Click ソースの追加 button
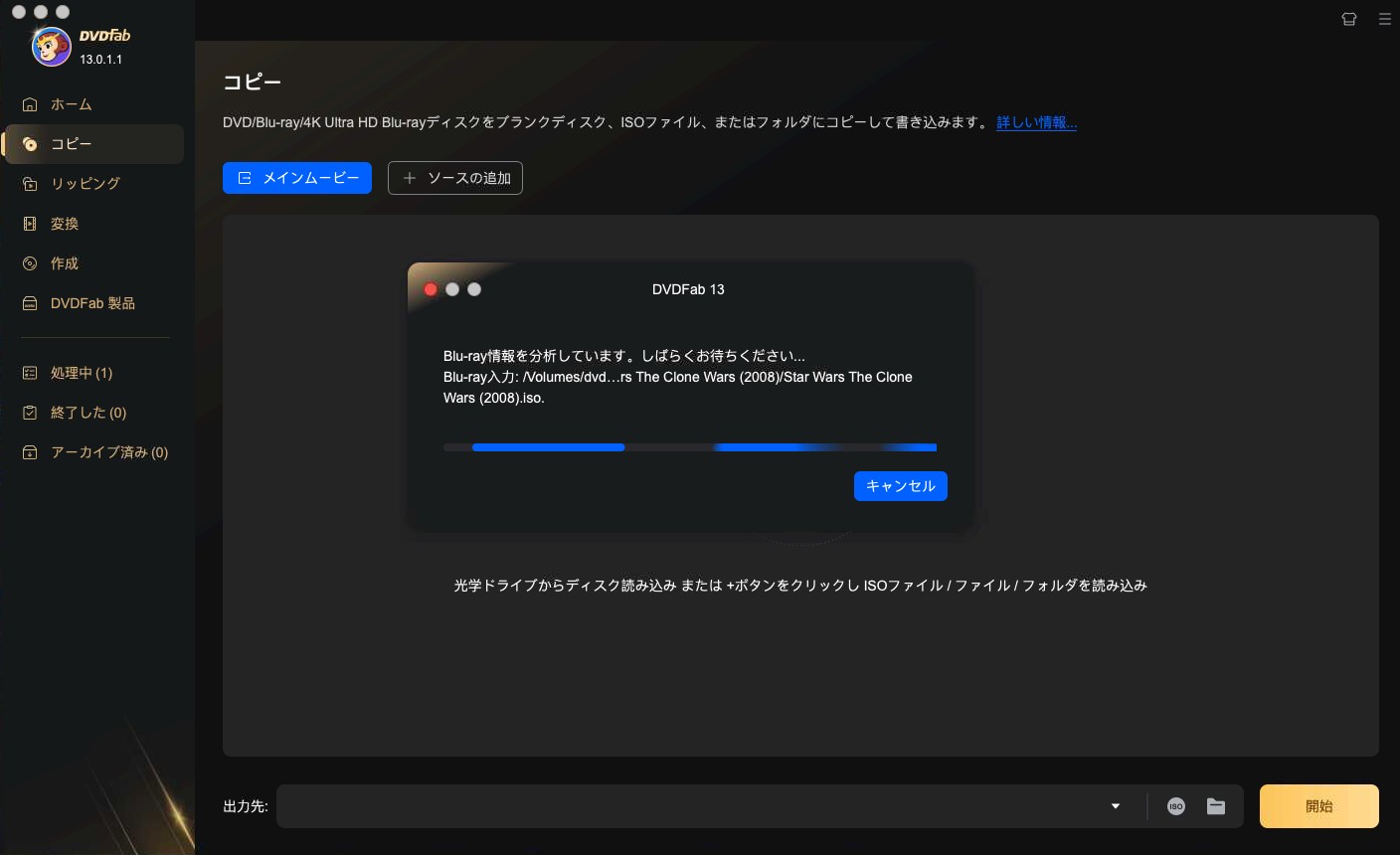This screenshot has width=1400, height=855. coord(455,178)
